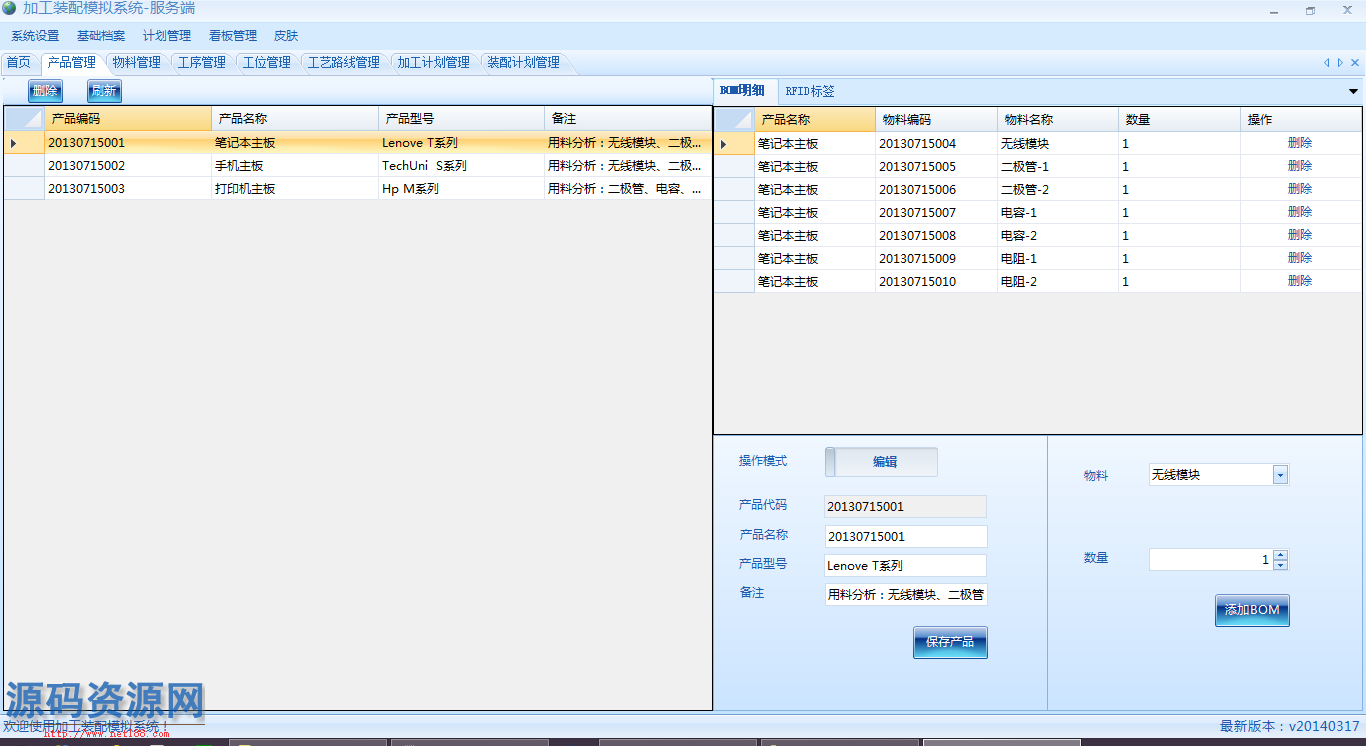The width and height of the screenshot is (1366, 746).
Task: Click the product grid select-all corner cell
Action: click(x=24, y=119)
